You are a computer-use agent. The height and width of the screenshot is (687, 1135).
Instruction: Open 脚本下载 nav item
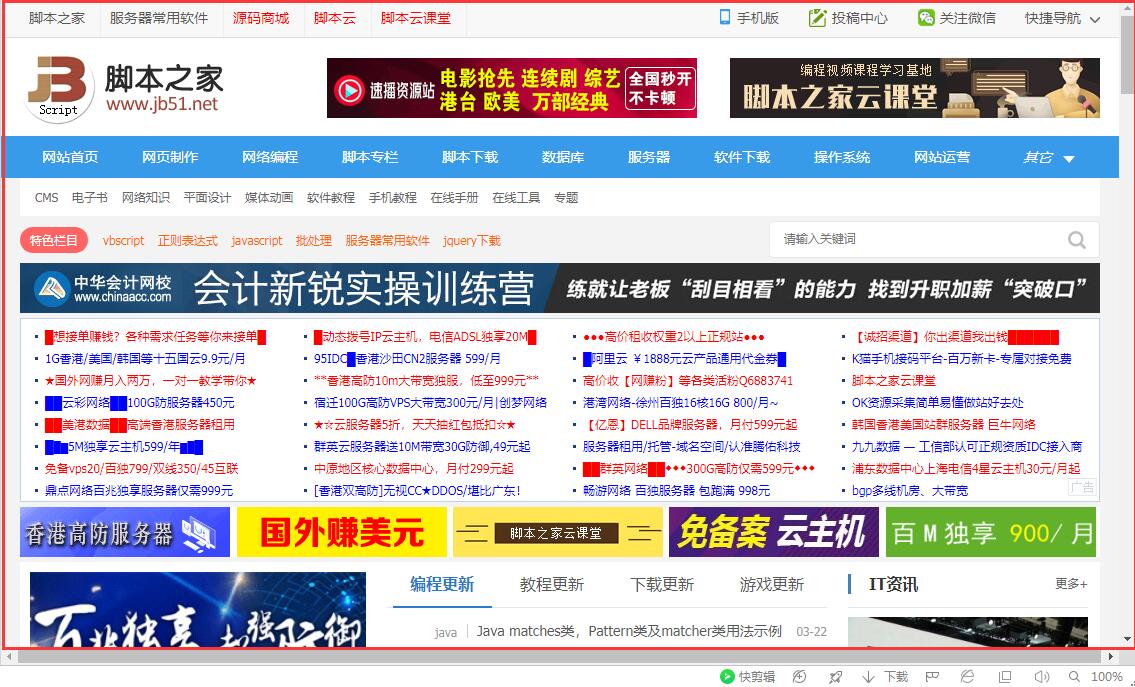(470, 157)
